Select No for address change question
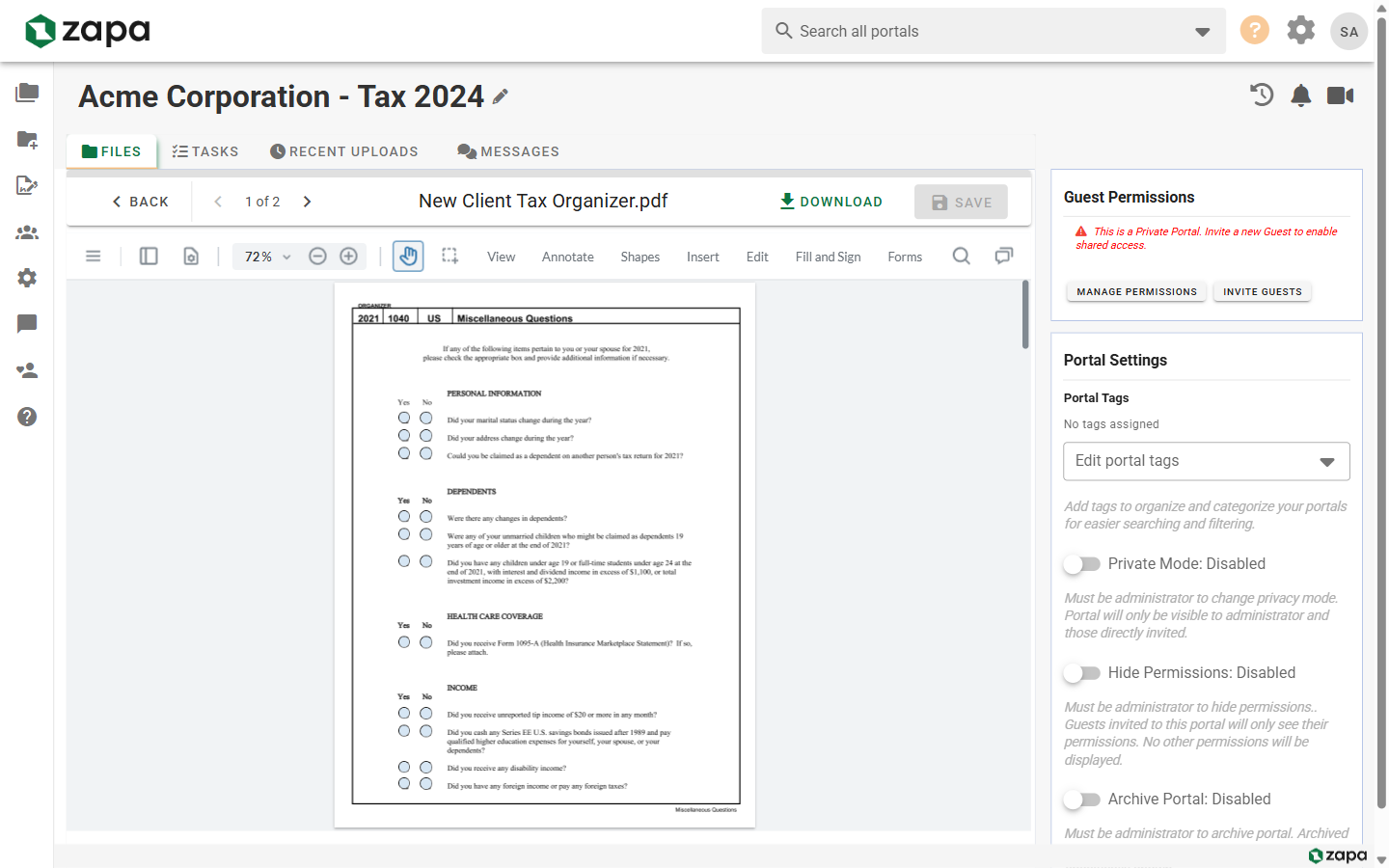1389x868 pixels. pyautogui.click(x=425, y=436)
